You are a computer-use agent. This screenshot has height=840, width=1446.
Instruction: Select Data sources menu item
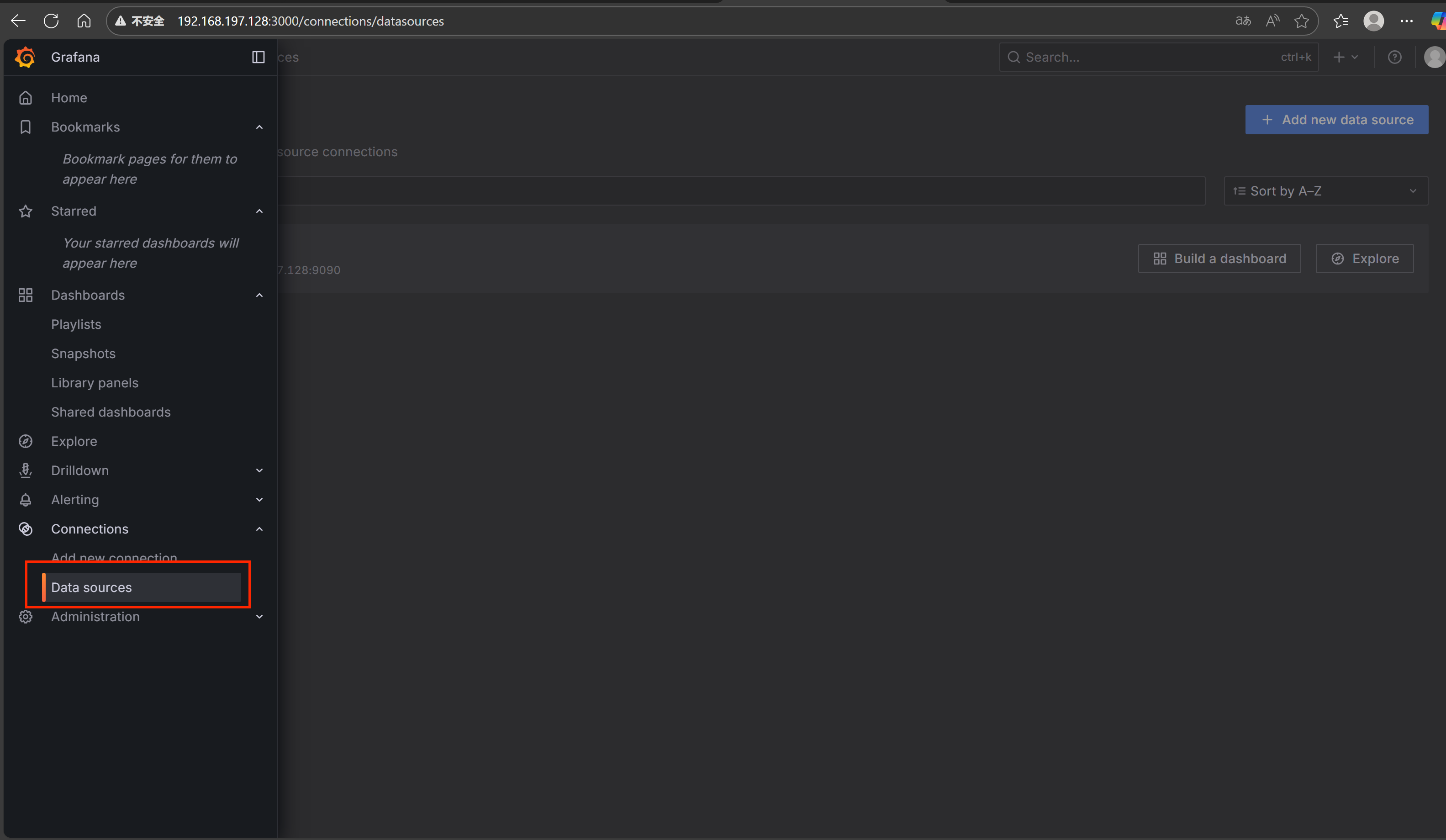(92, 587)
